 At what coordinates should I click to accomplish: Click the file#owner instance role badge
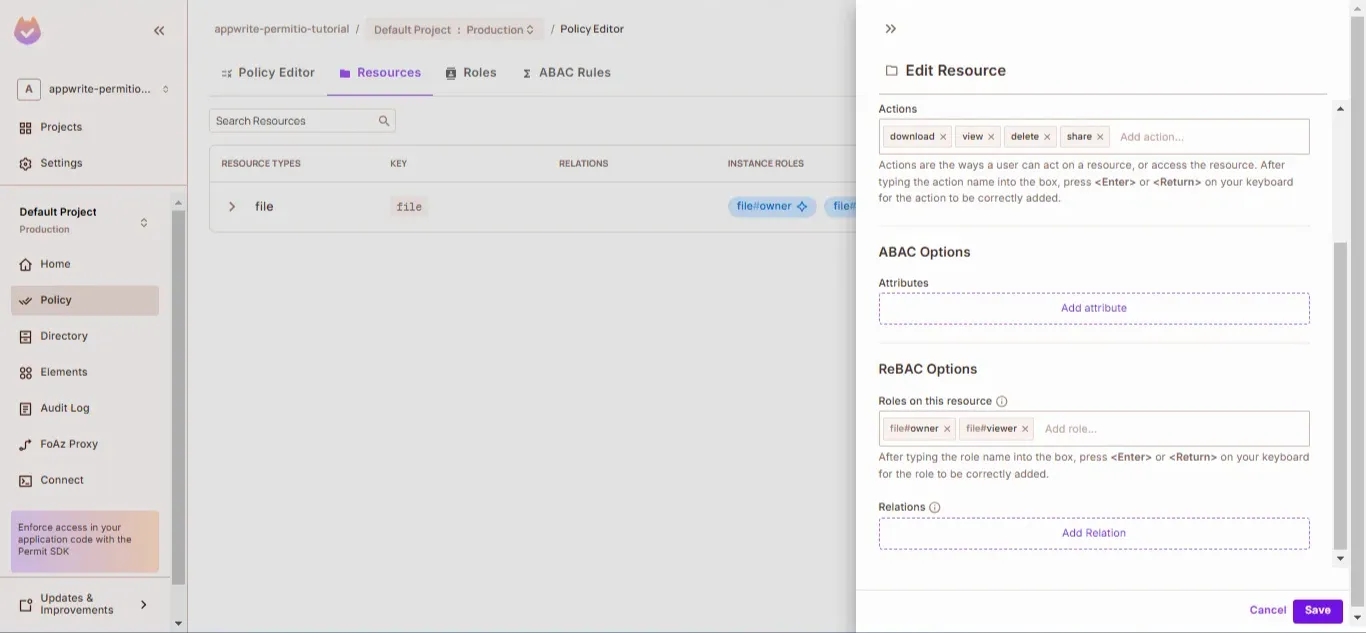point(772,207)
